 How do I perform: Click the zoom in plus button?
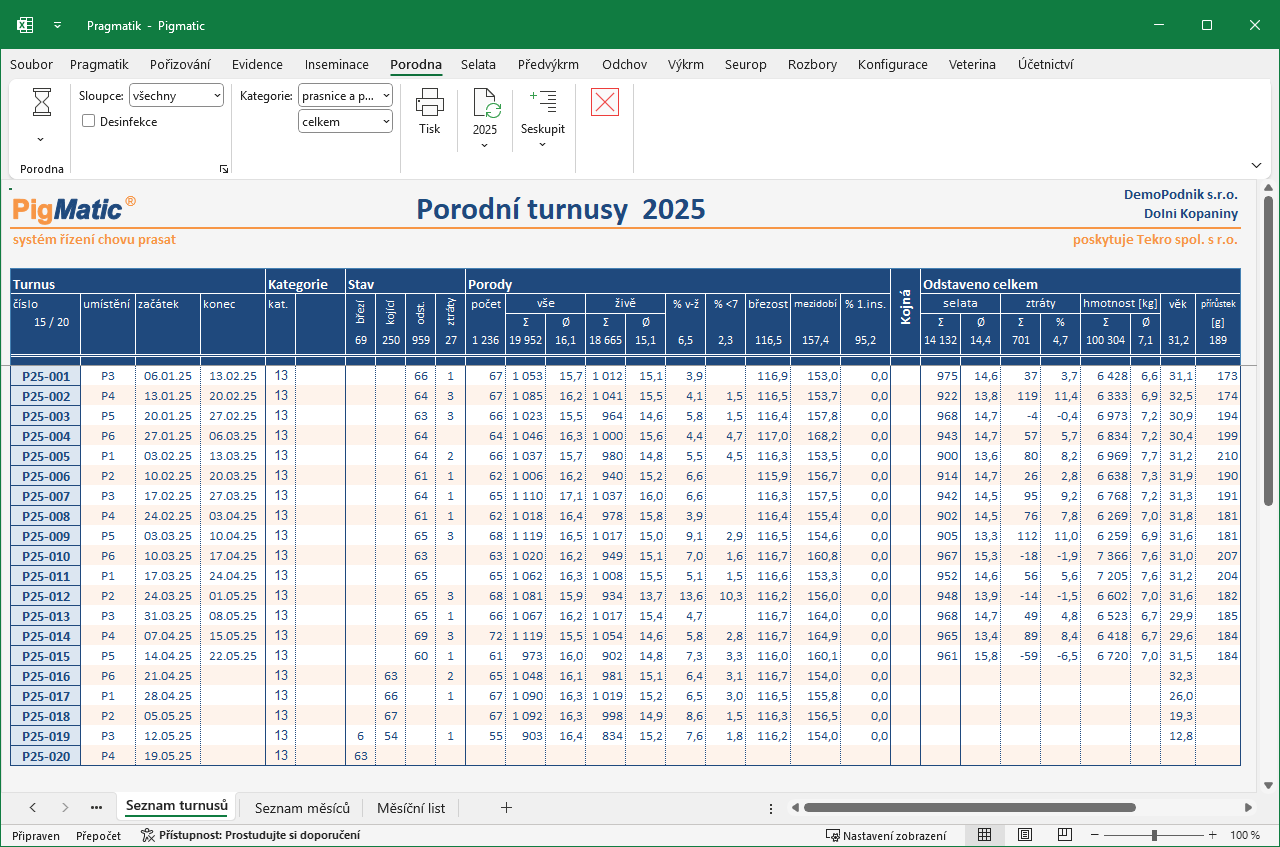tap(1213, 835)
